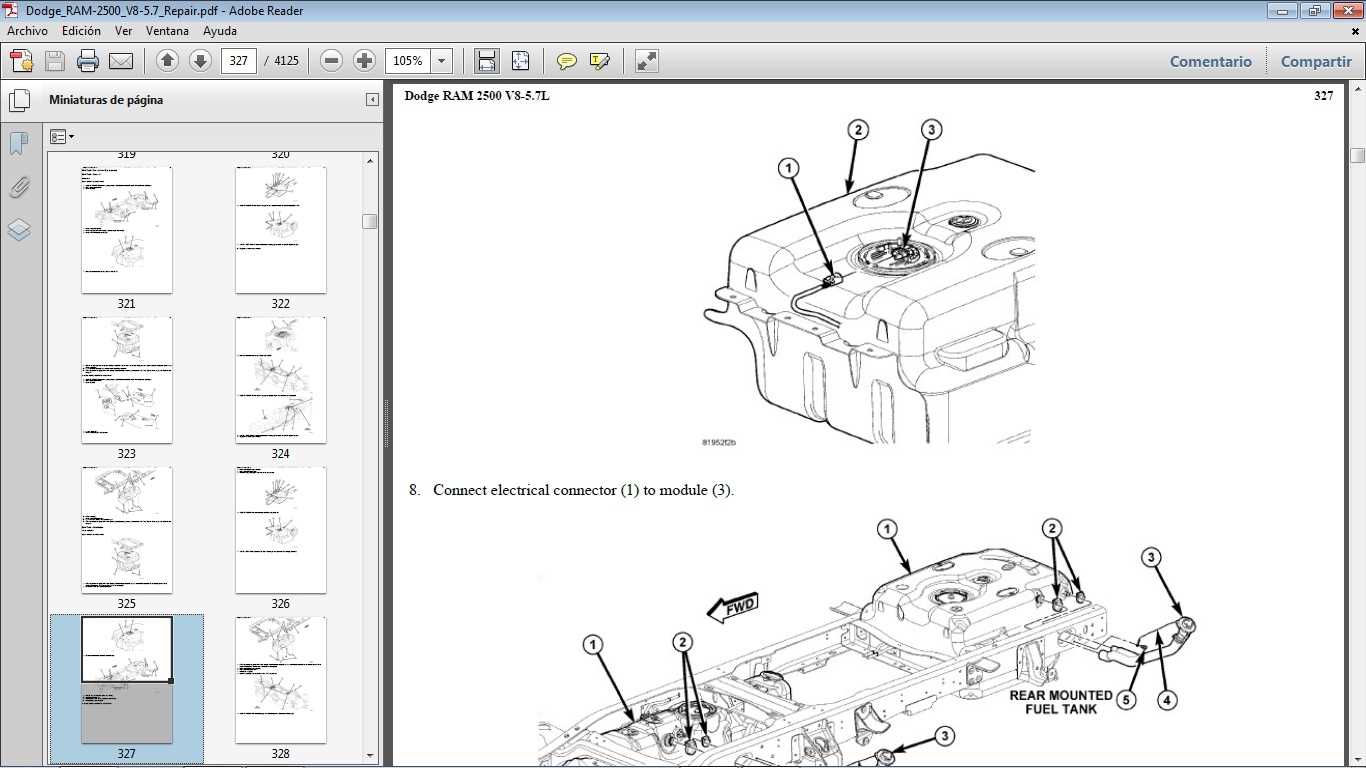
Task: Click thumbnail label '320'
Action: (x=281, y=155)
